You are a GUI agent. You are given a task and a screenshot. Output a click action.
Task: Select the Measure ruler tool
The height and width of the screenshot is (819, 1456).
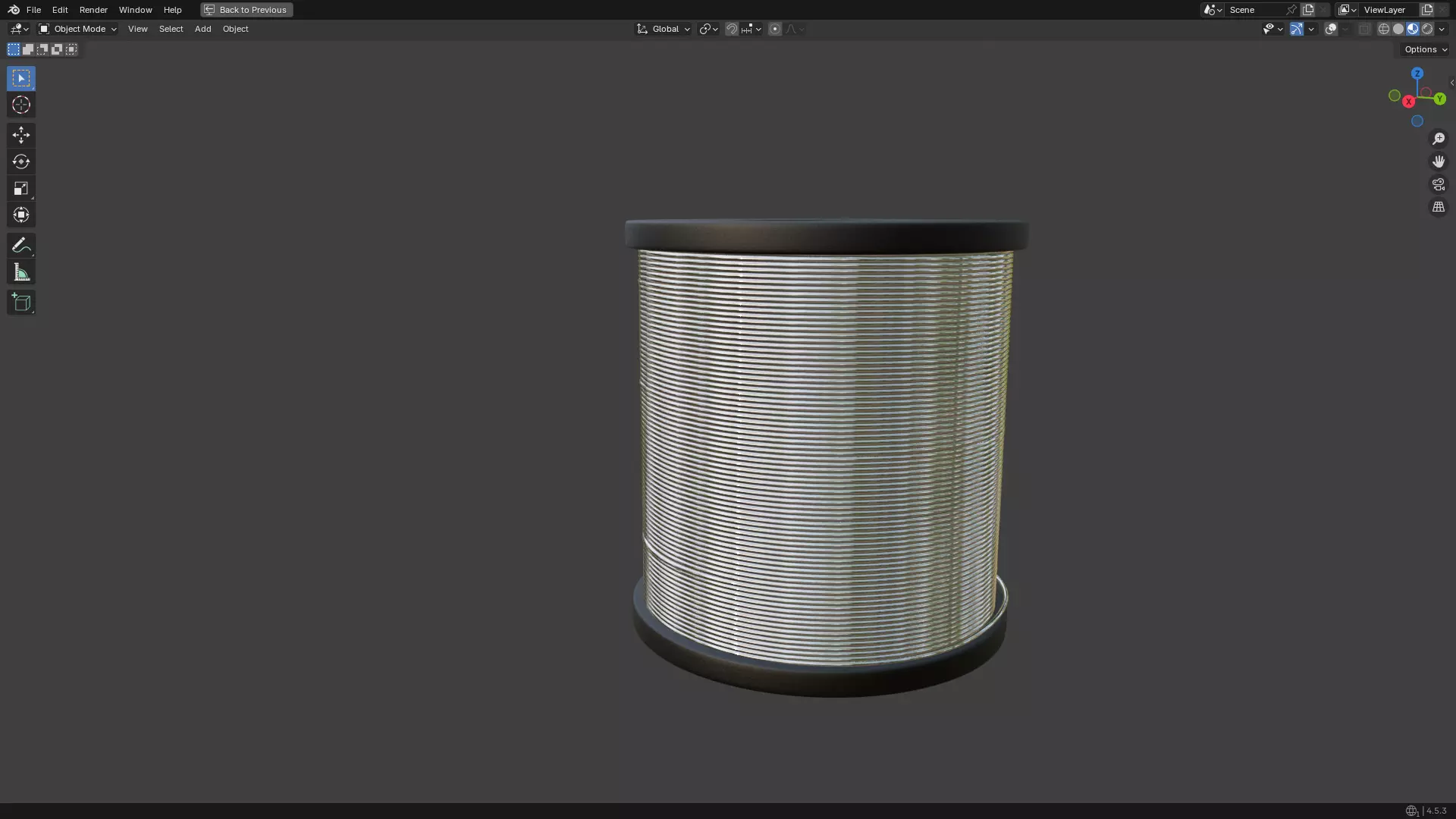pyautogui.click(x=21, y=272)
